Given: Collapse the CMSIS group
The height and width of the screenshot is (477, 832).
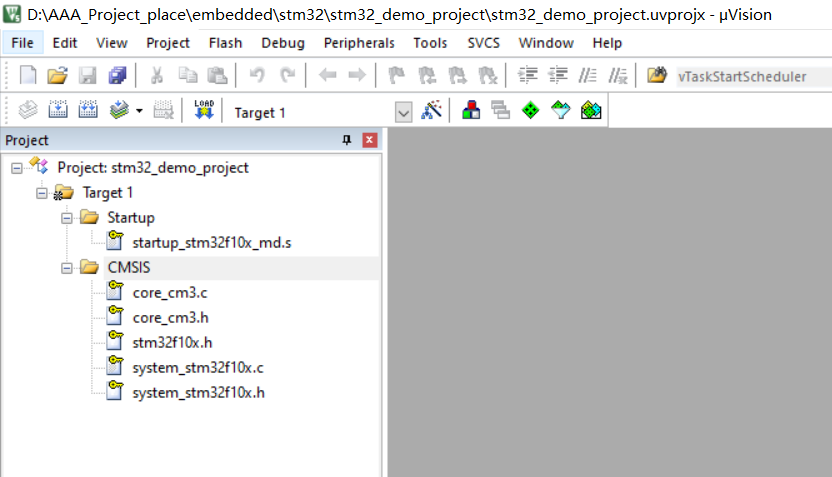Looking at the screenshot, I should click(66, 268).
